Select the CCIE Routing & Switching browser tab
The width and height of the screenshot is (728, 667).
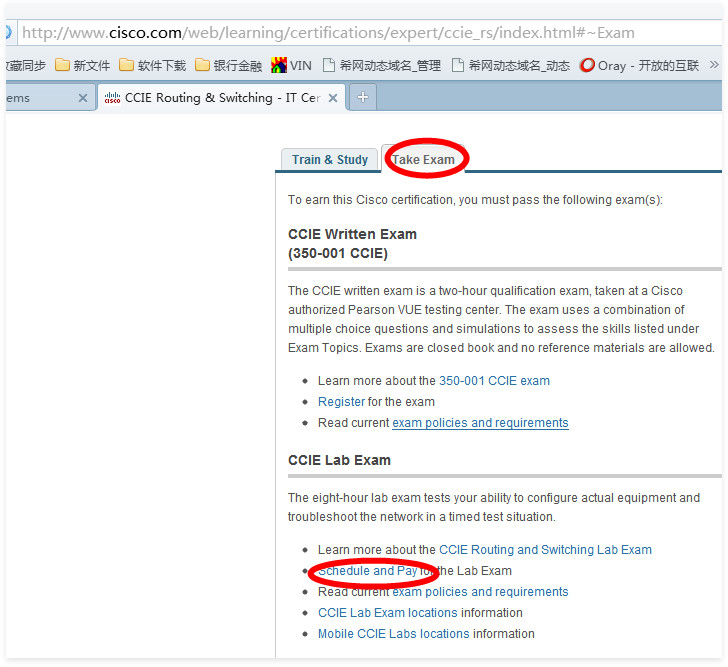[x=221, y=97]
